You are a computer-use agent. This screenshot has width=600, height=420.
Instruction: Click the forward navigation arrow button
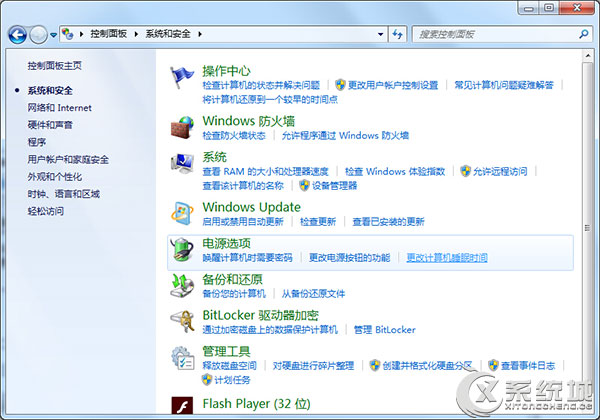pyautogui.click(x=38, y=35)
